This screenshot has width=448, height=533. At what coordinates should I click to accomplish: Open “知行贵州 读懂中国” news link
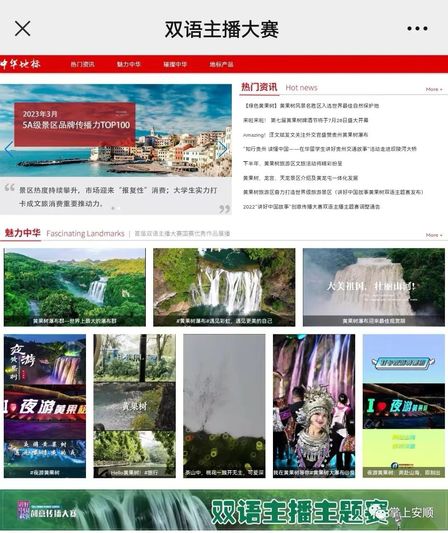tap(330, 149)
